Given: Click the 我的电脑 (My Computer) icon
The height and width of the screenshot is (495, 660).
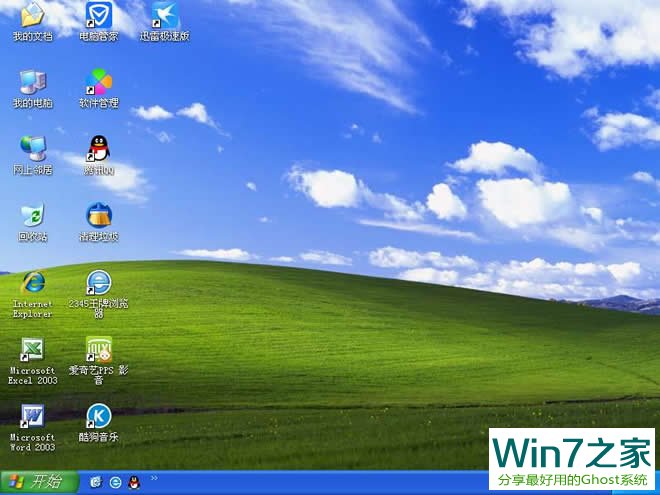Looking at the screenshot, I should [x=32, y=83].
